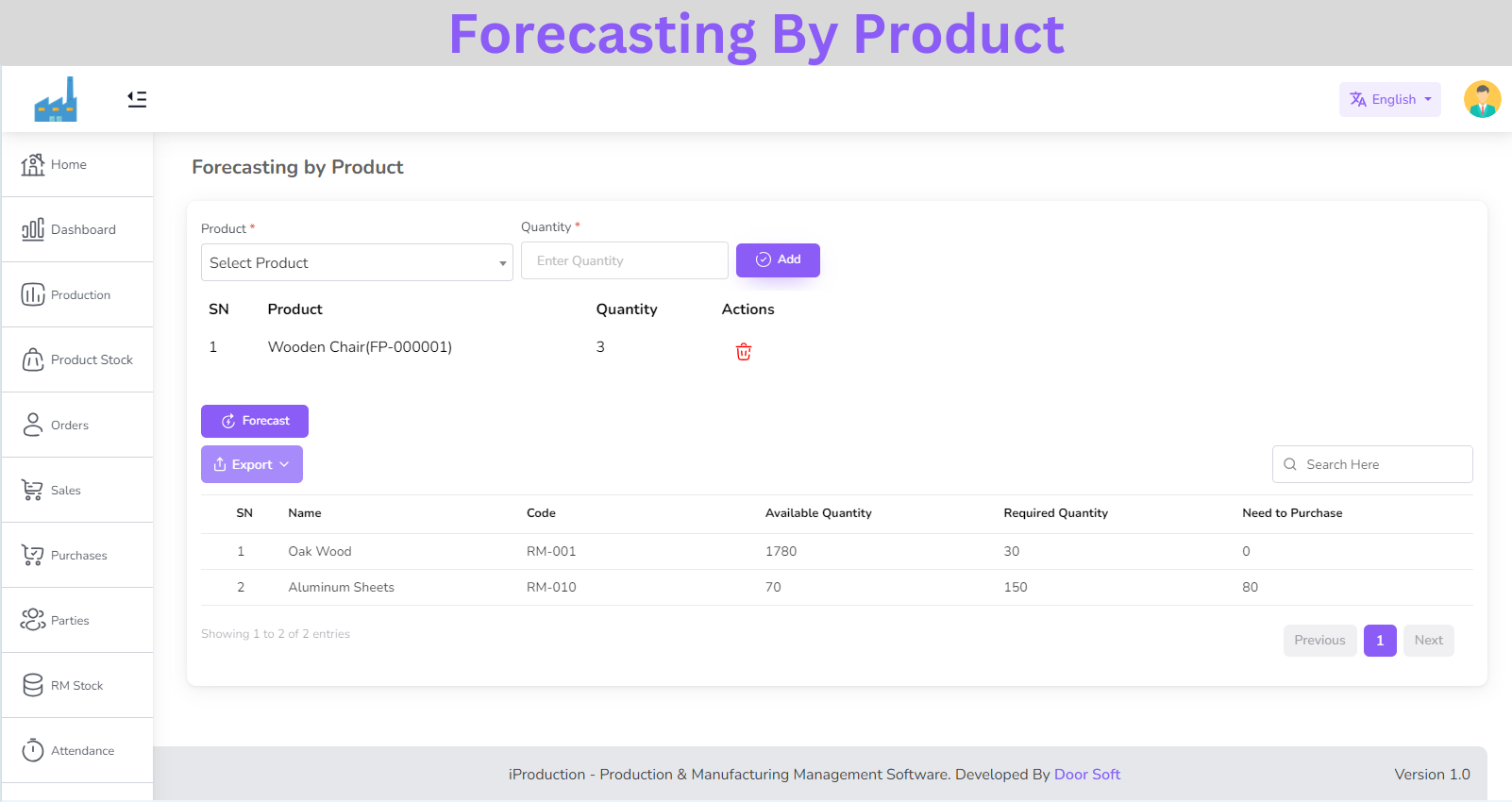
Task: Open the English language dropdown
Action: tap(1389, 99)
